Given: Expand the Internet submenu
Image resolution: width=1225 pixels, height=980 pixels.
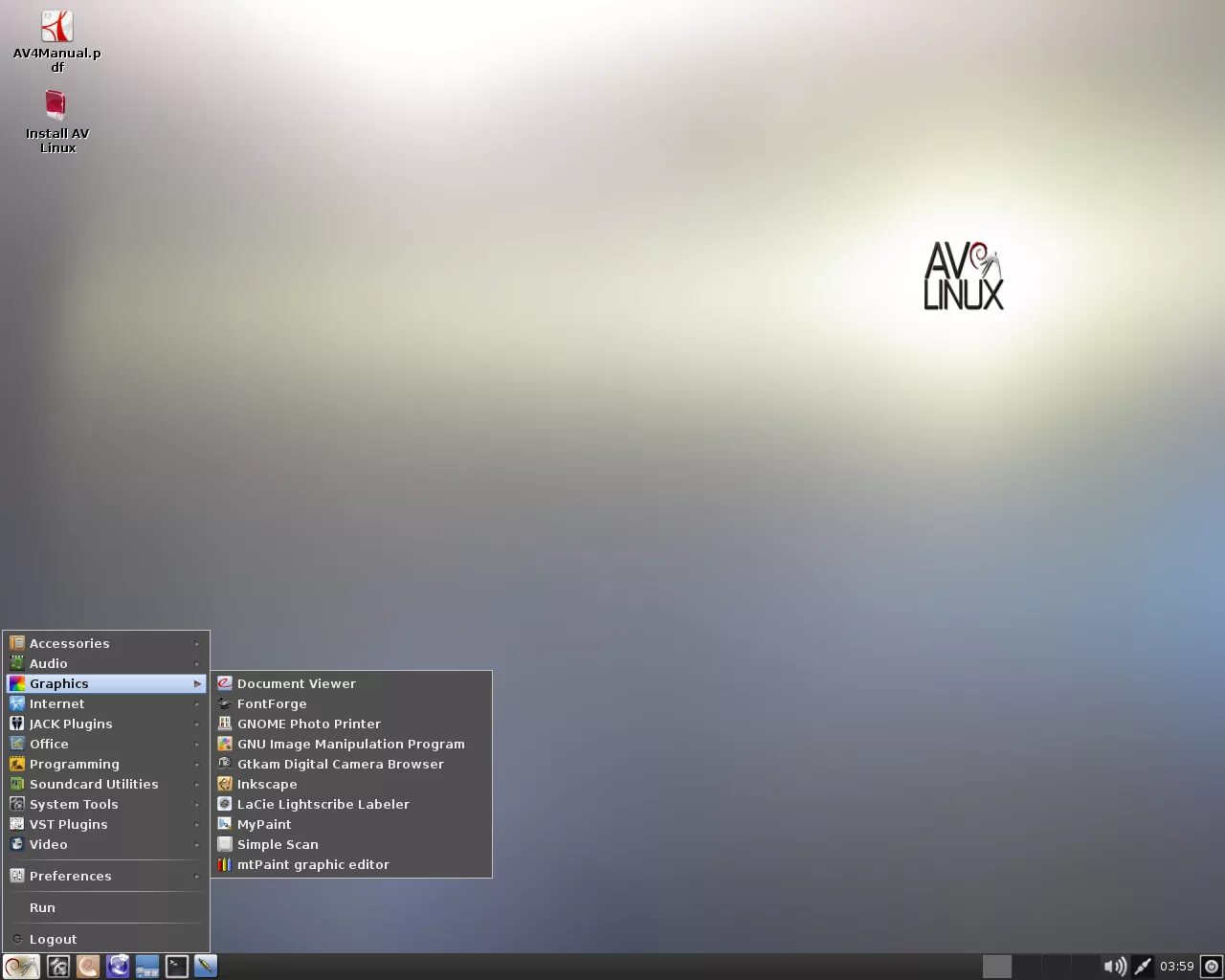Looking at the screenshot, I should point(106,703).
